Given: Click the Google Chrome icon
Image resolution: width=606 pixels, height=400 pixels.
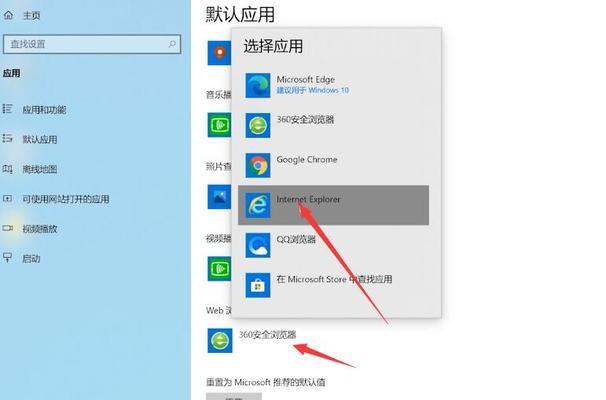Looking at the screenshot, I should 258,165.
